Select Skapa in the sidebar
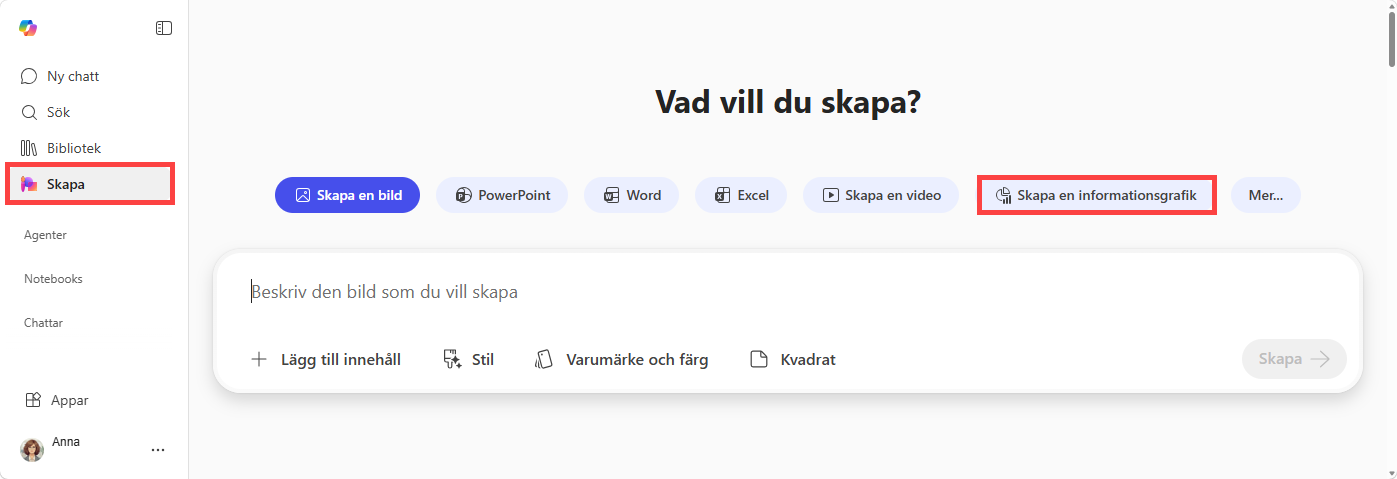Image resolution: width=1397 pixels, height=479 pixels. pos(66,184)
